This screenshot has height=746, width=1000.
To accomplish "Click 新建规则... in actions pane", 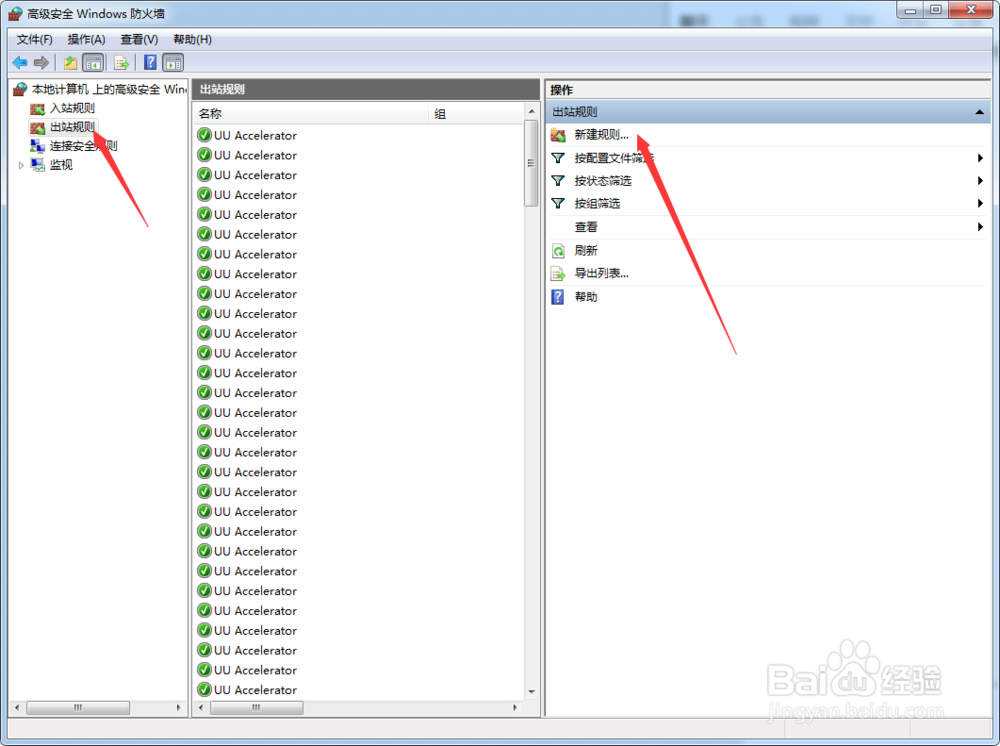I will [601, 135].
